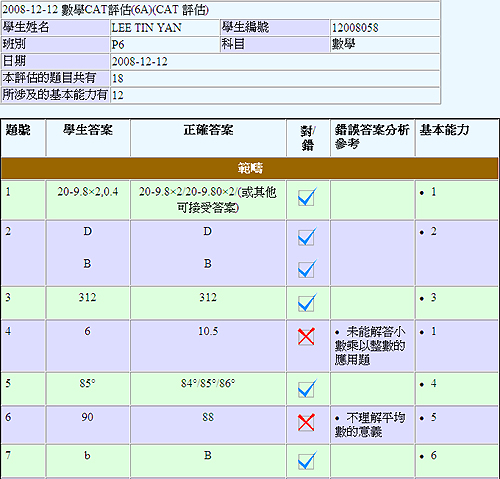Click the error analysis text for question 6
Screen dimensions: 500x479
click(x=370, y=425)
